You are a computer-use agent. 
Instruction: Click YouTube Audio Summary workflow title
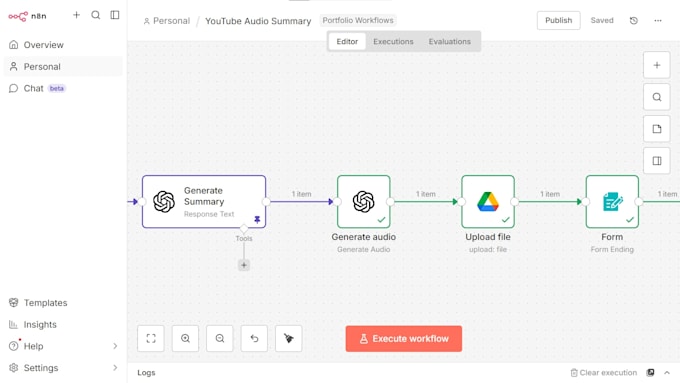pyautogui.click(x=258, y=21)
